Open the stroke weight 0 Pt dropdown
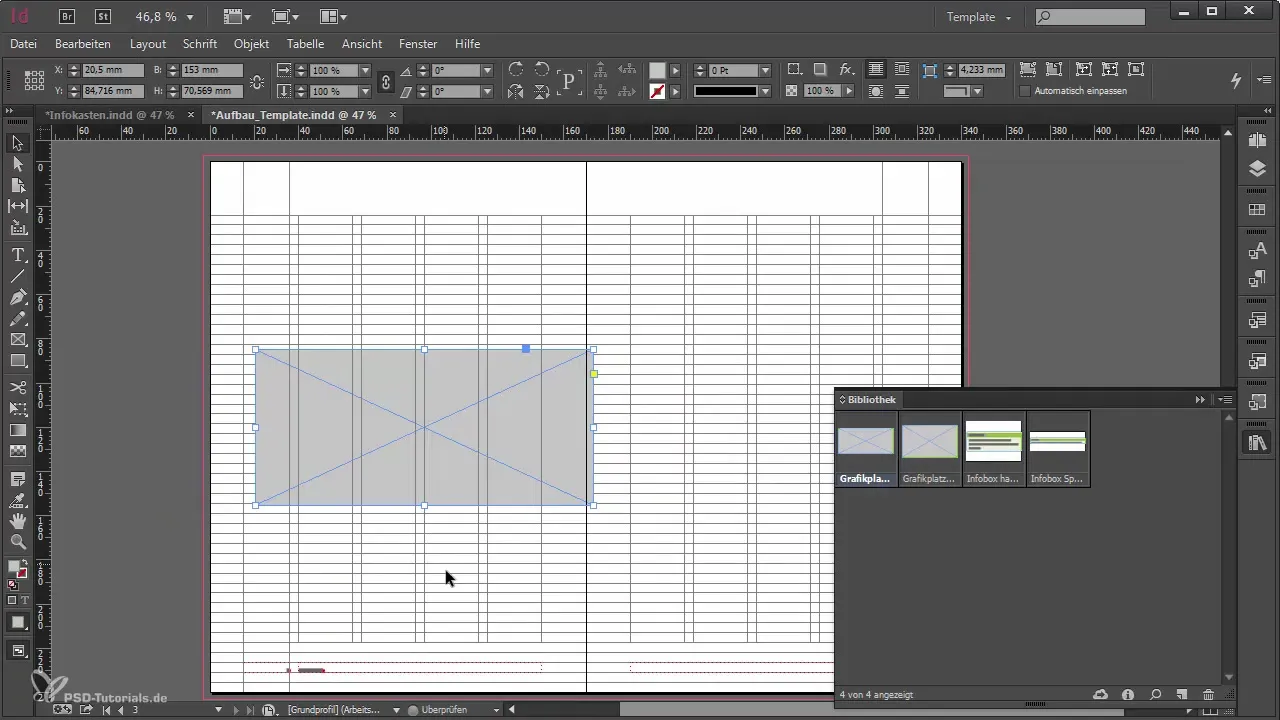1280x720 pixels. (x=765, y=71)
